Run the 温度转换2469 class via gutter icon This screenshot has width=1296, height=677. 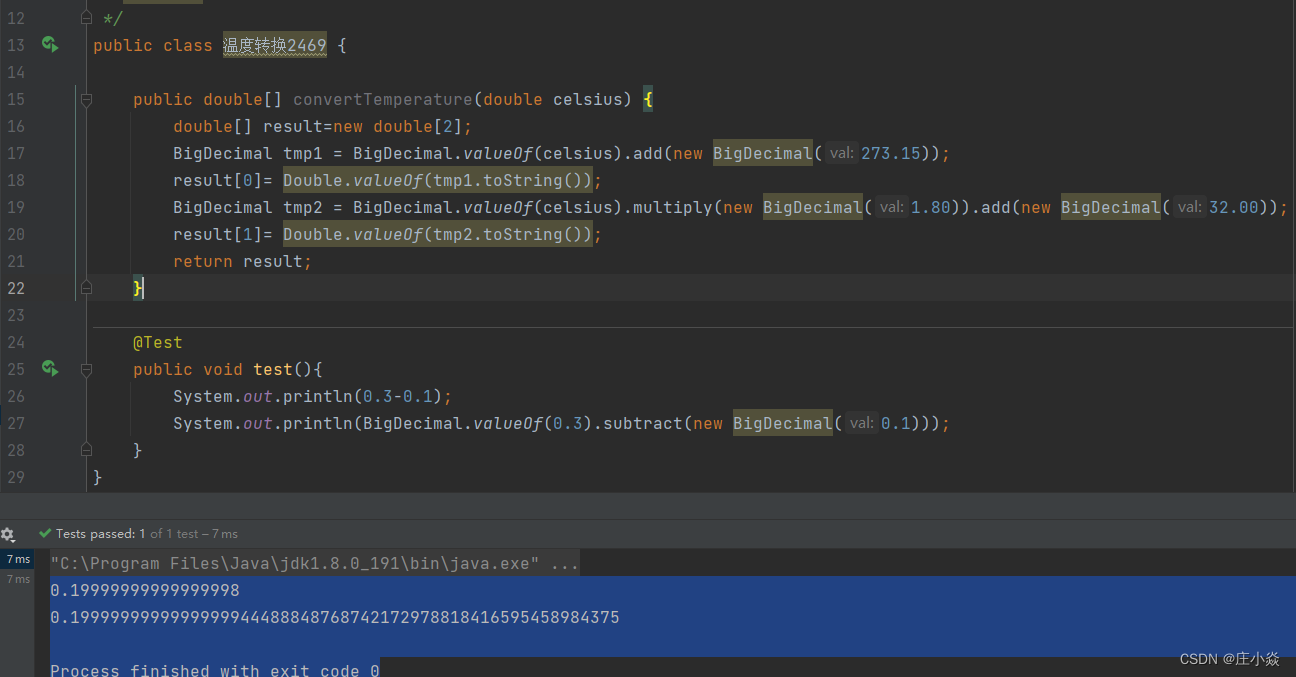[x=50, y=45]
